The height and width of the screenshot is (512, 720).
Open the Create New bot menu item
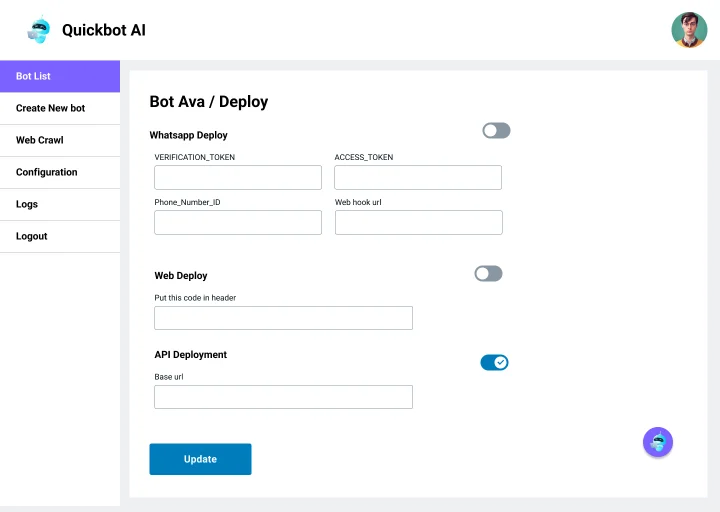60,108
